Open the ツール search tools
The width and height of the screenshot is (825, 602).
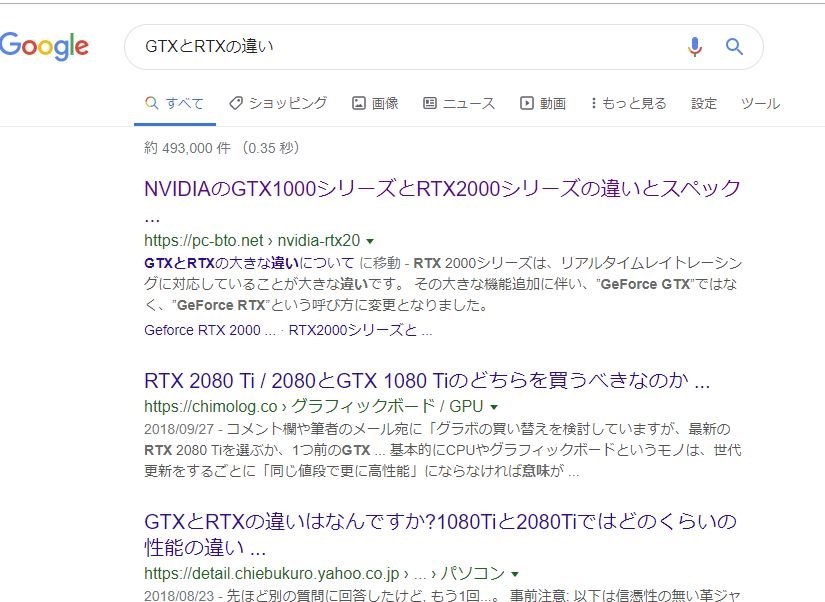[760, 103]
